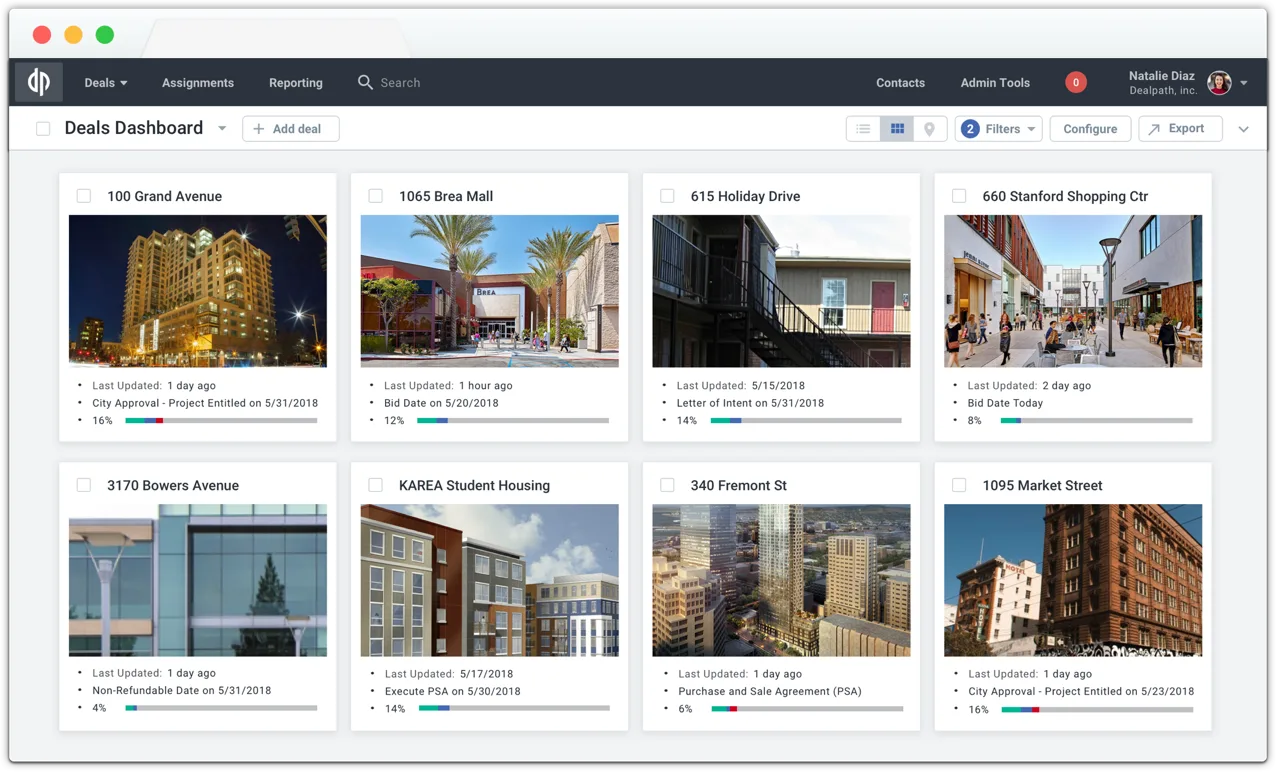Open the map pin view
The image size is (1276, 772).
(930, 128)
